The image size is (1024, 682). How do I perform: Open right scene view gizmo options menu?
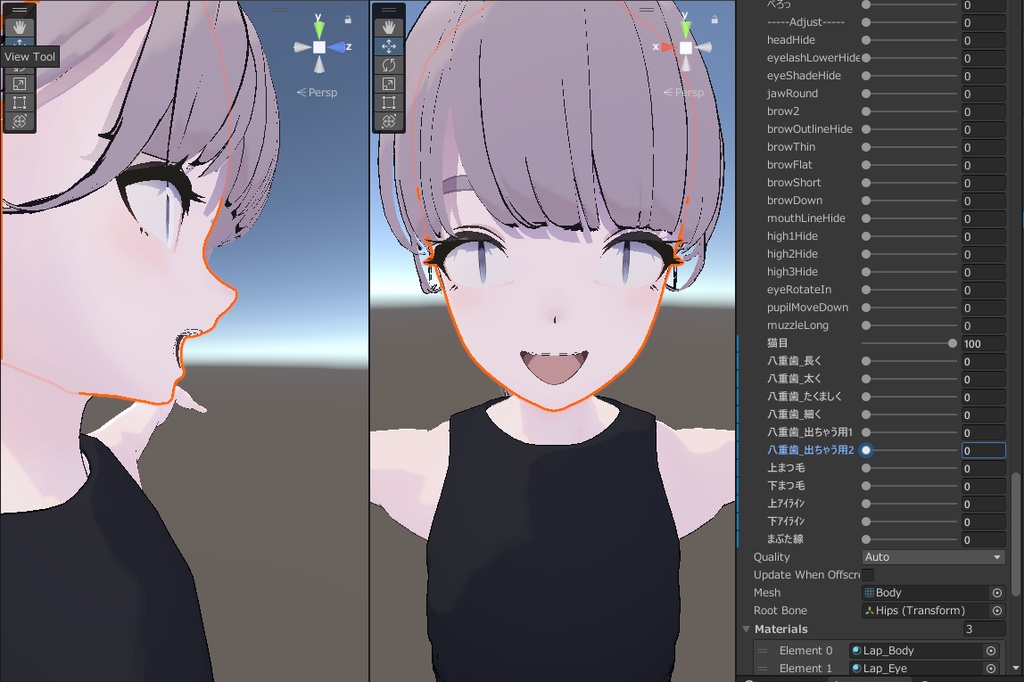647,10
